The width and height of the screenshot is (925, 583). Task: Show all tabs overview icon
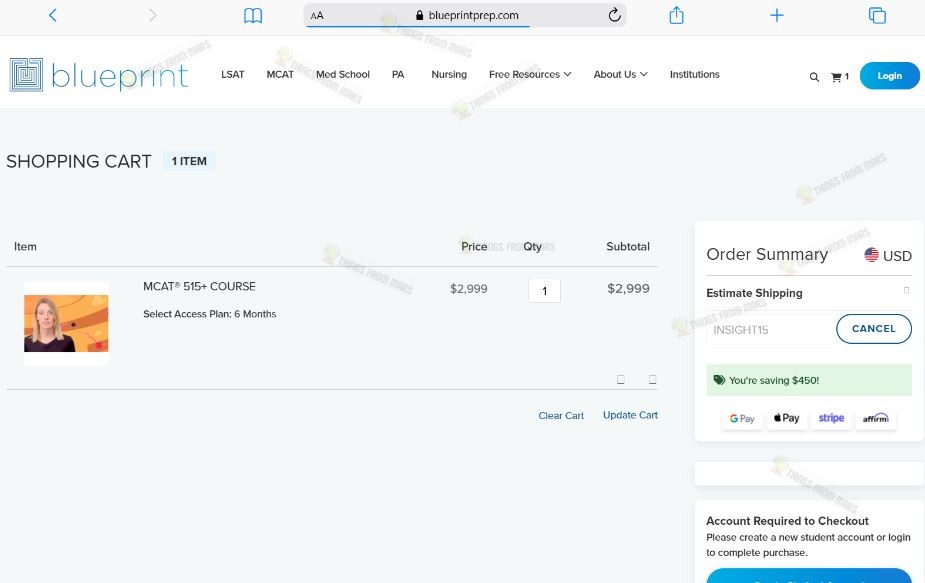(877, 15)
